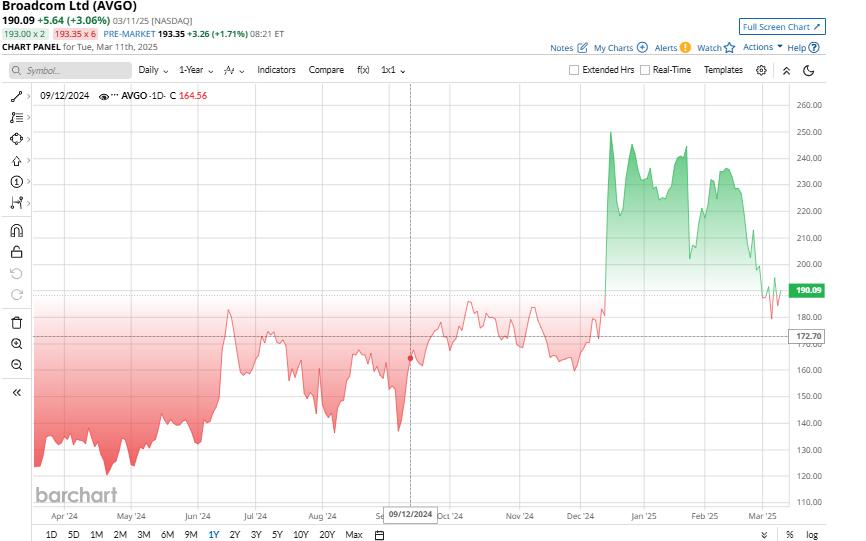
Task: Collapse the chart toolbar with double chevron
Action: pos(786,71)
